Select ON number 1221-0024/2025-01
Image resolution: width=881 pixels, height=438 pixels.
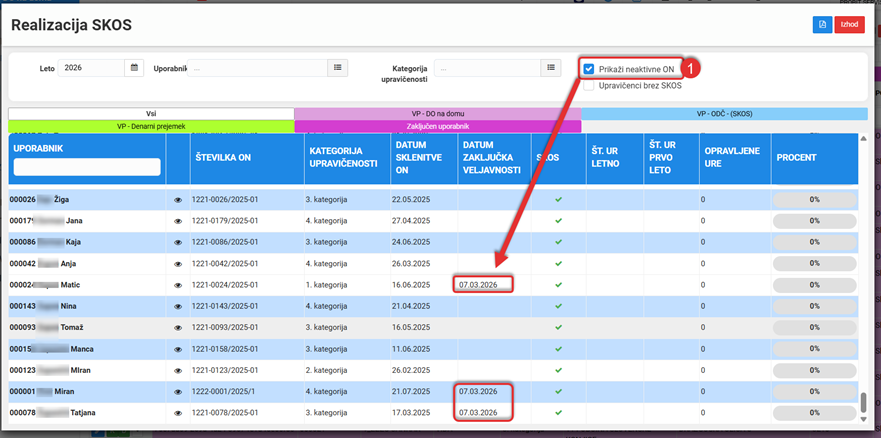(x=225, y=285)
